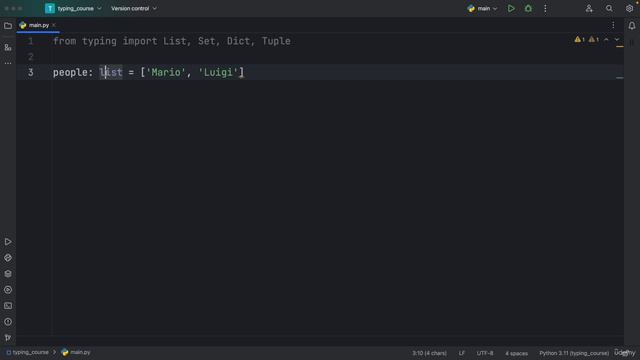Click the cursor position 3:10 status

pos(429,353)
